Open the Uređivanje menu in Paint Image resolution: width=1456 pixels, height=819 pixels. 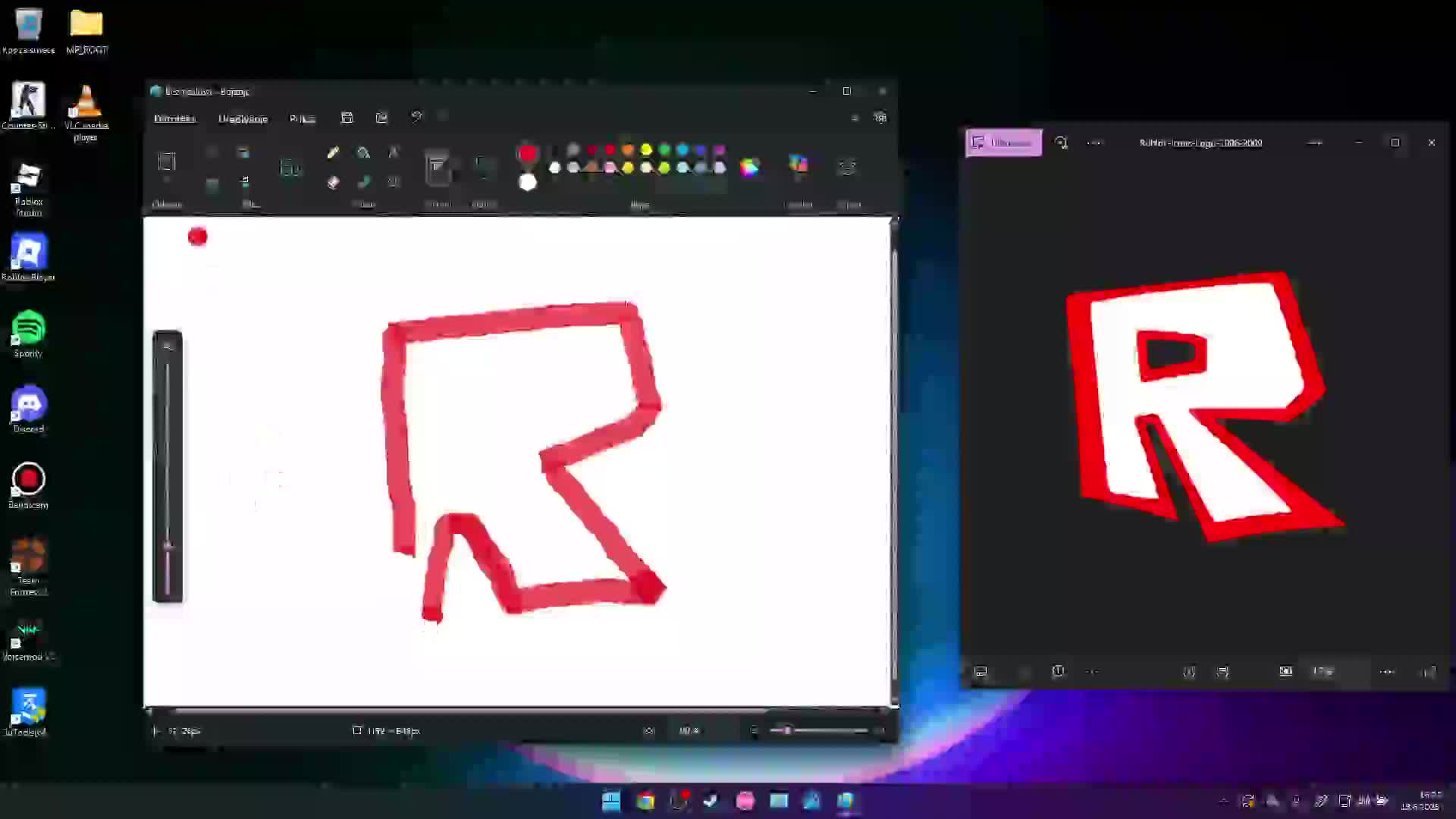coord(243,118)
